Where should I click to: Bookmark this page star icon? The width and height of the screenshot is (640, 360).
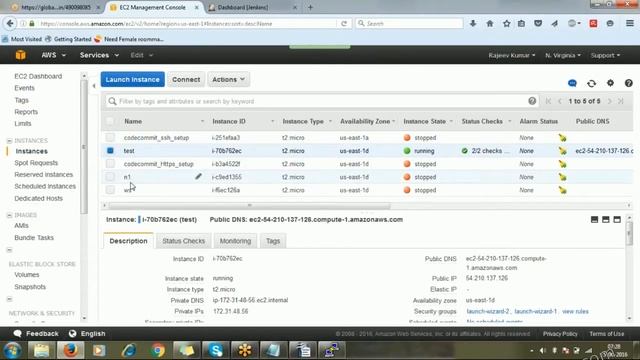click(x=507, y=24)
